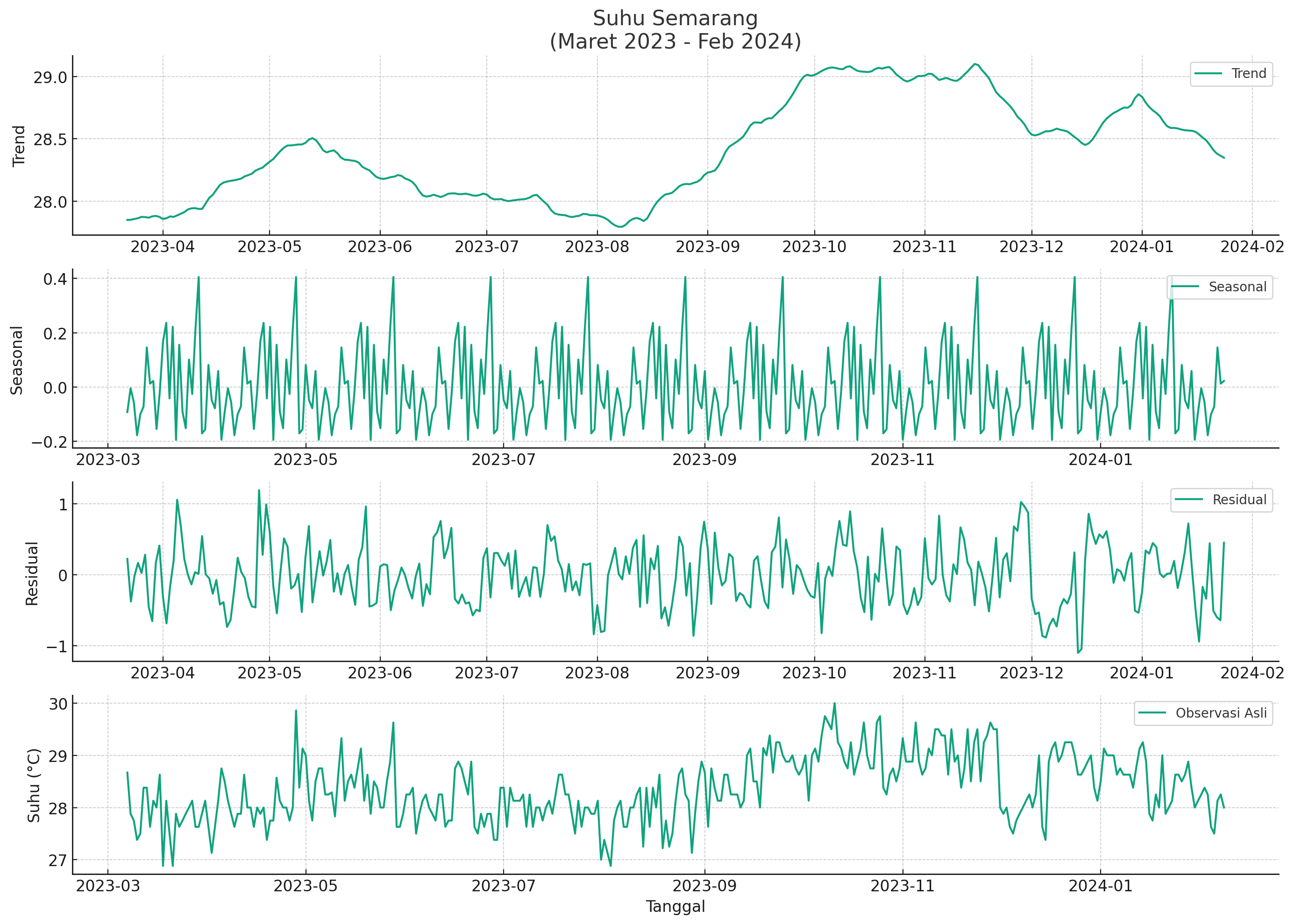Click "2023-08" date tick below Trend plot
Screen dimensions: 1294x924
coord(597,247)
